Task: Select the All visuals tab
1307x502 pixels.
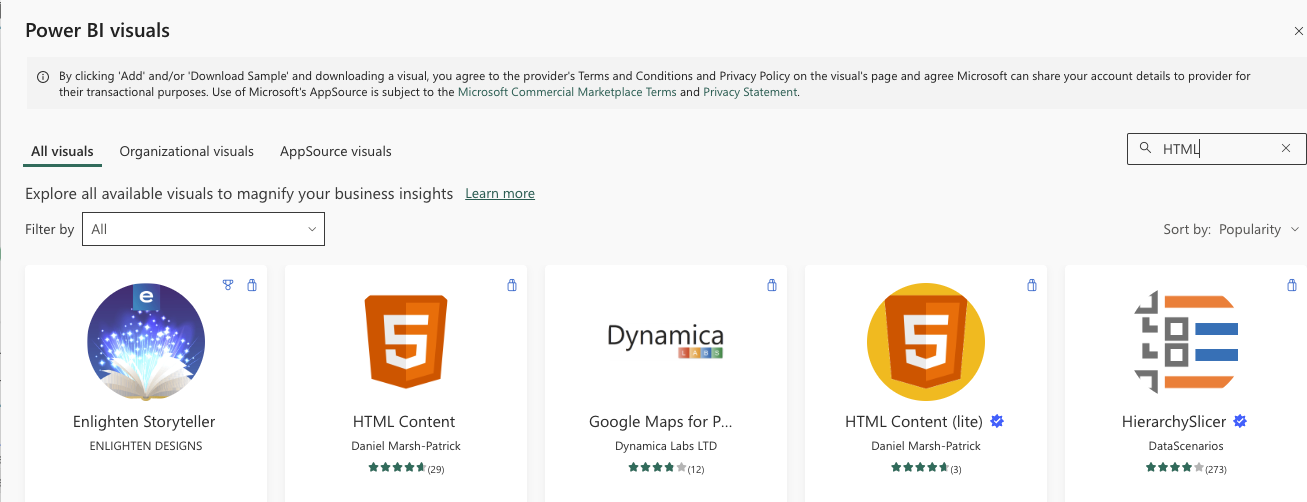Action: (x=62, y=152)
